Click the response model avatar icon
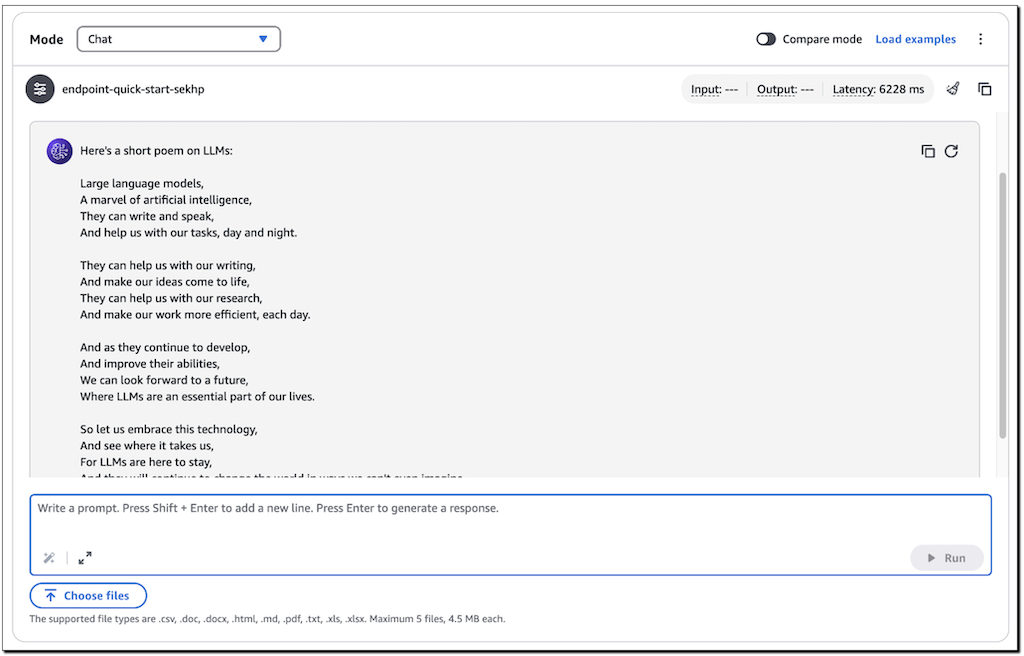Viewport: 1024px width, 656px height. click(59, 151)
